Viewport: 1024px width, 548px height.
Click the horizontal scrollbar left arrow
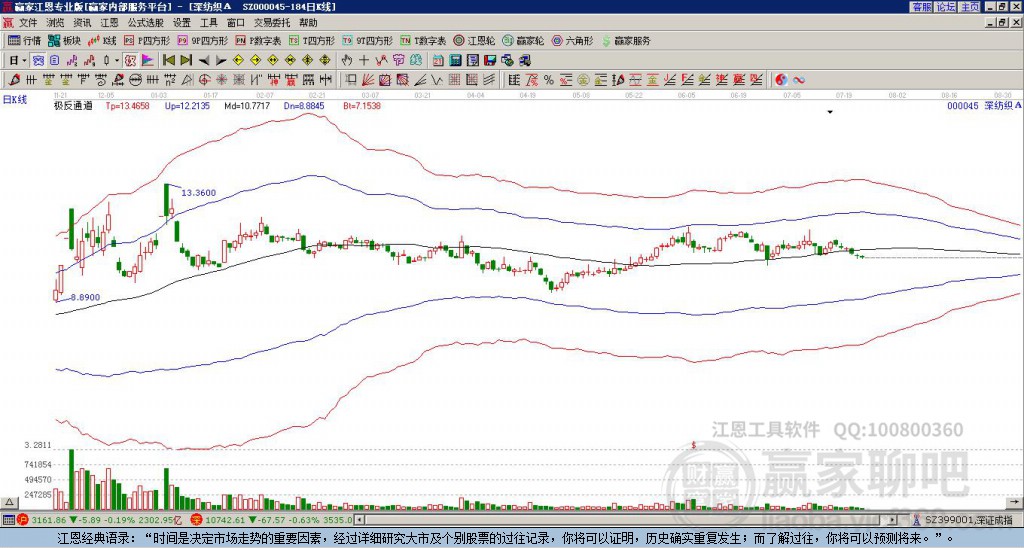(x=358, y=520)
